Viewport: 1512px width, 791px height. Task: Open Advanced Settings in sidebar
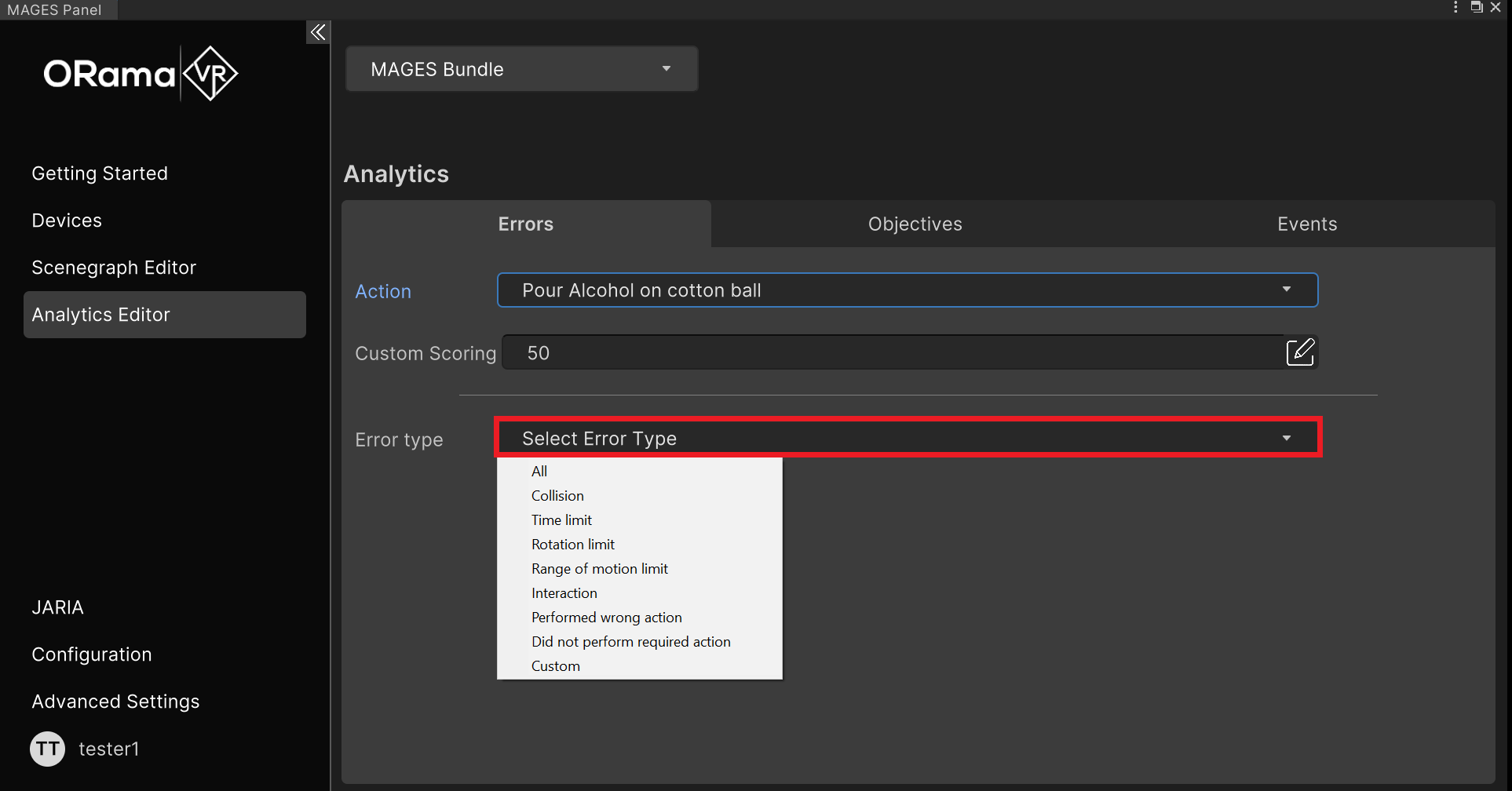[x=115, y=702]
